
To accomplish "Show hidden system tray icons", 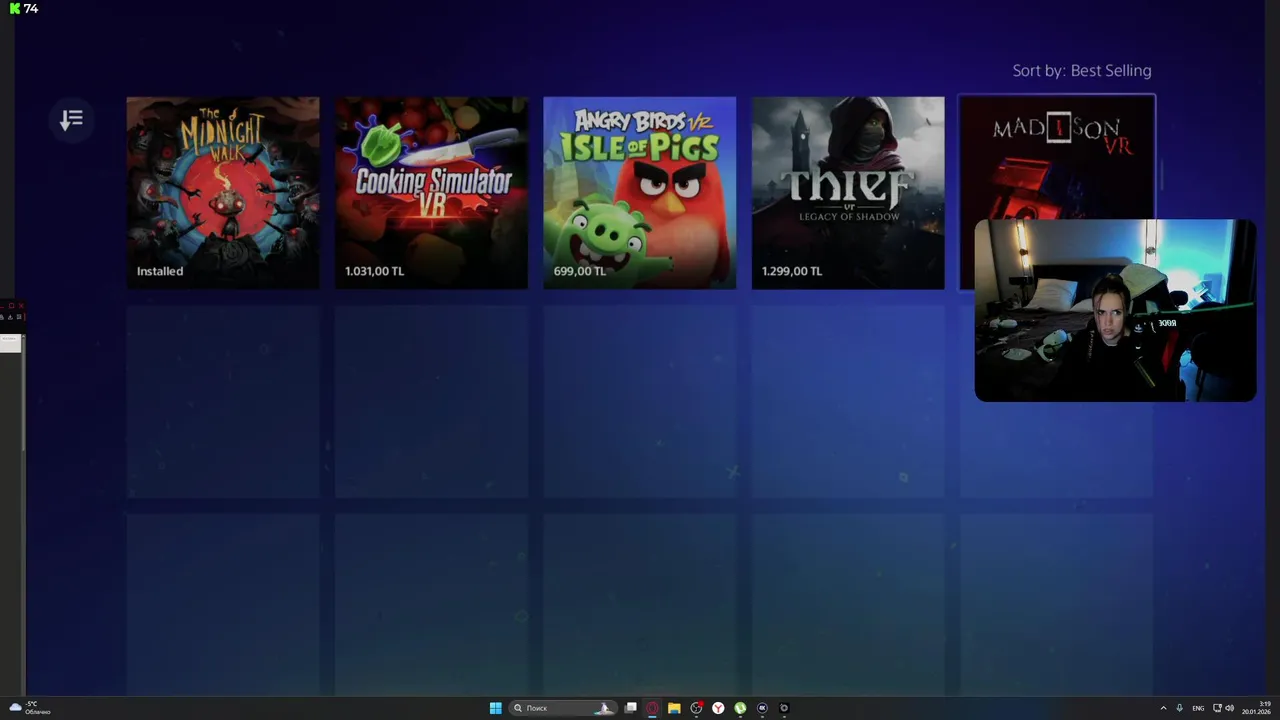I will pos(1163,708).
